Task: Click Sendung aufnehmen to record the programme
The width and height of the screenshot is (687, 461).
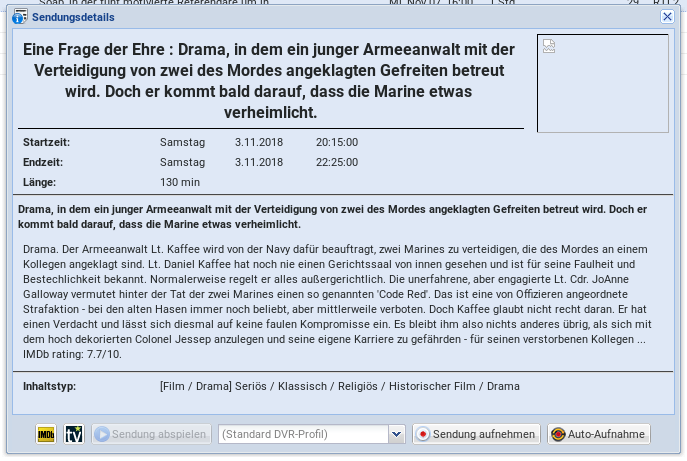Action: point(476,434)
